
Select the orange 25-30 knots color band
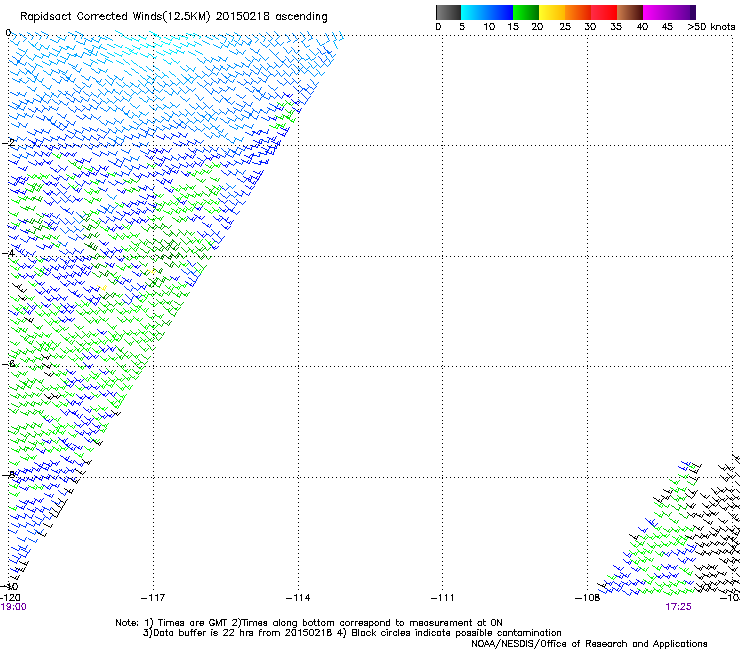tap(578, 12)
